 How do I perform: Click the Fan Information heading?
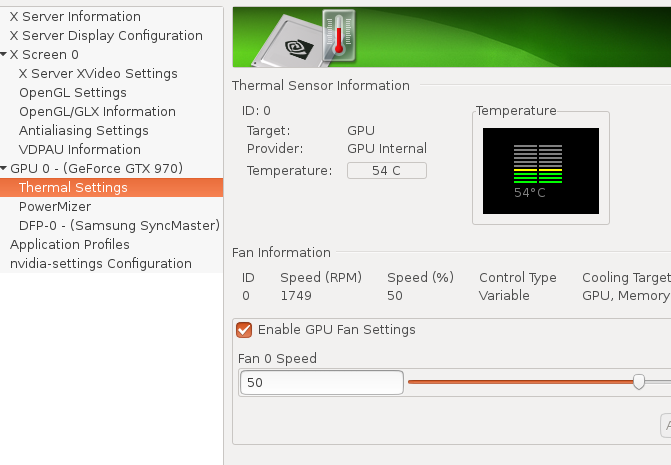tap(281, 253)
